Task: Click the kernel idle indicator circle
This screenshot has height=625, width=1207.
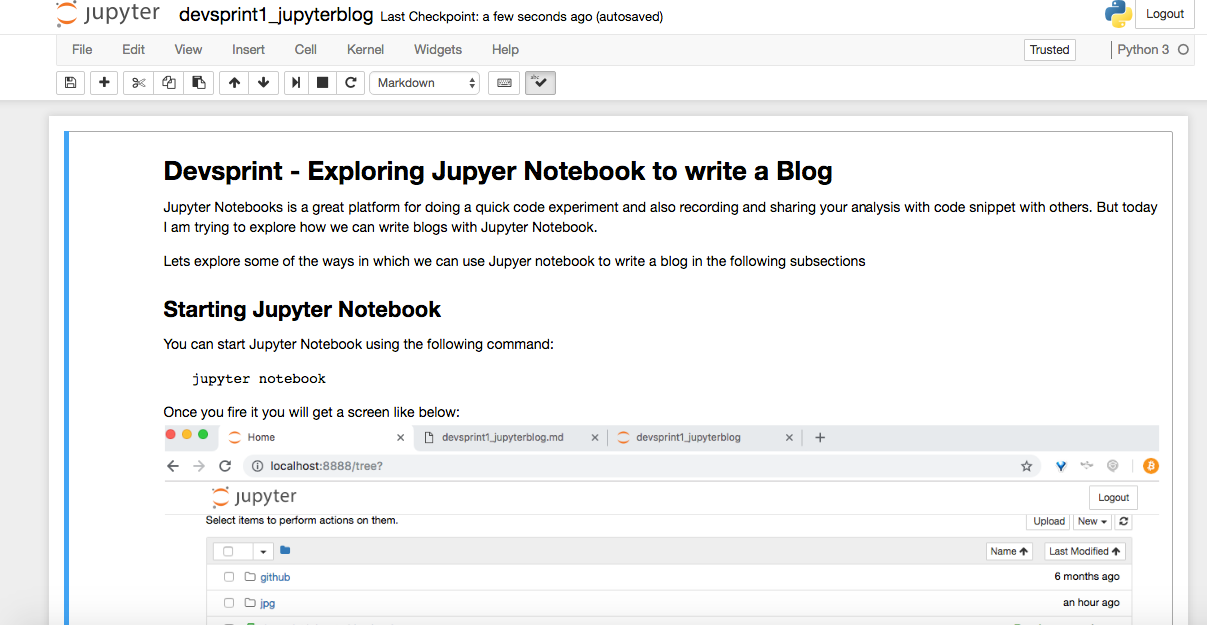Action: [1183, 49]
